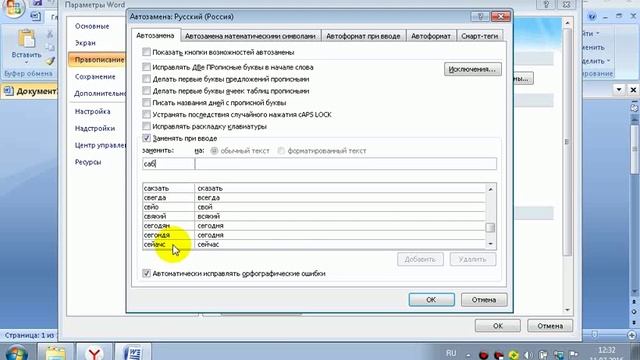Open Windows Explorer from the taskbar
Screen dimensions: 640x360
tap(55, 353)
